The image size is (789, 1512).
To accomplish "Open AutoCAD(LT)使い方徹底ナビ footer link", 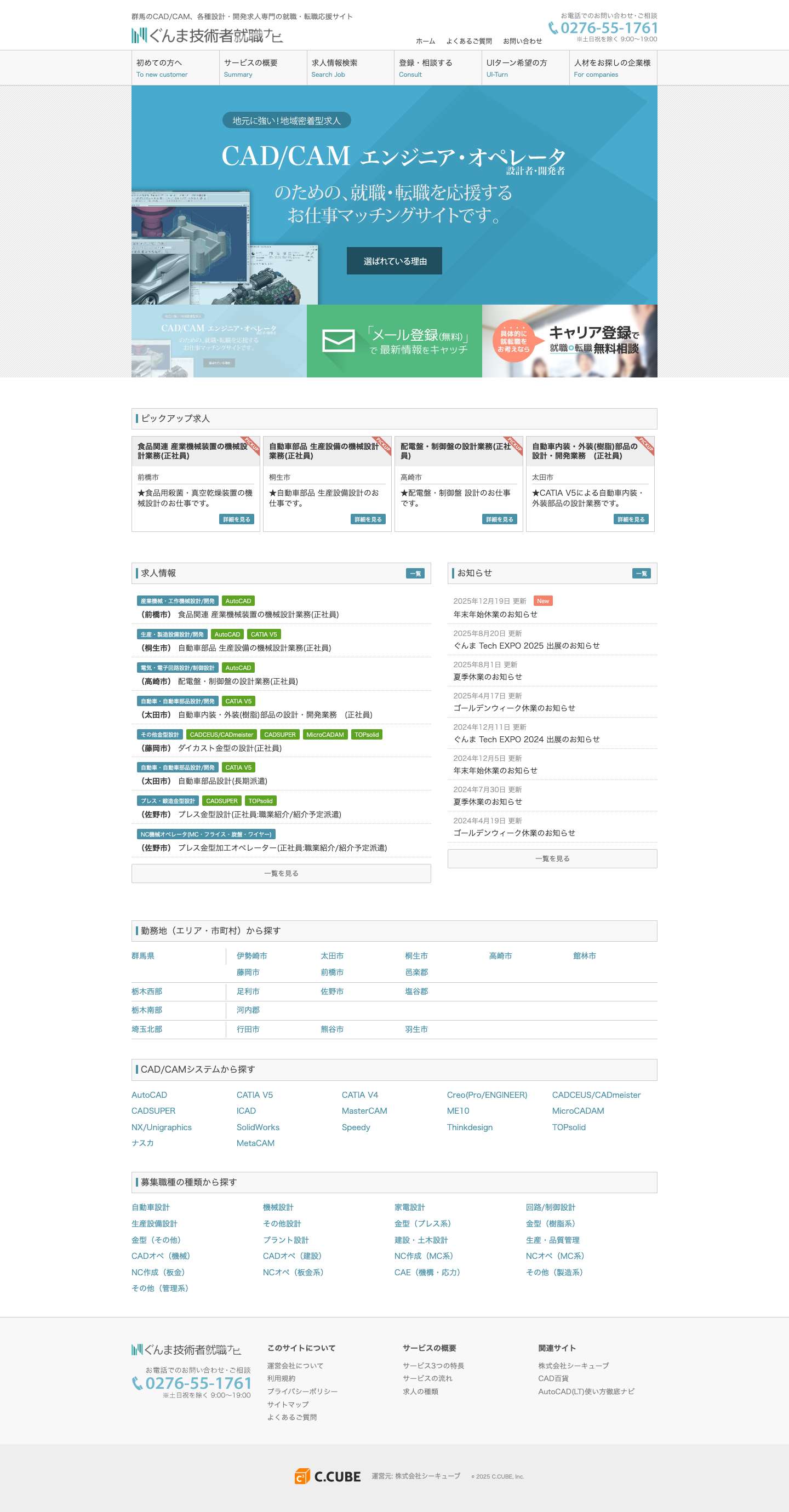I will coord(586,1391).
